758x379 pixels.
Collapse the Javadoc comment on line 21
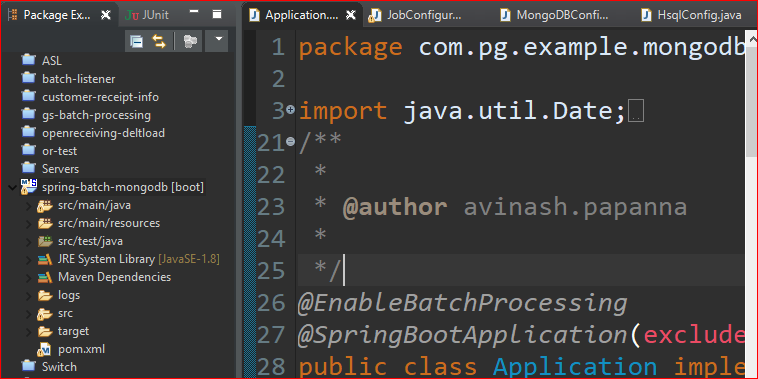click(291, 142)
